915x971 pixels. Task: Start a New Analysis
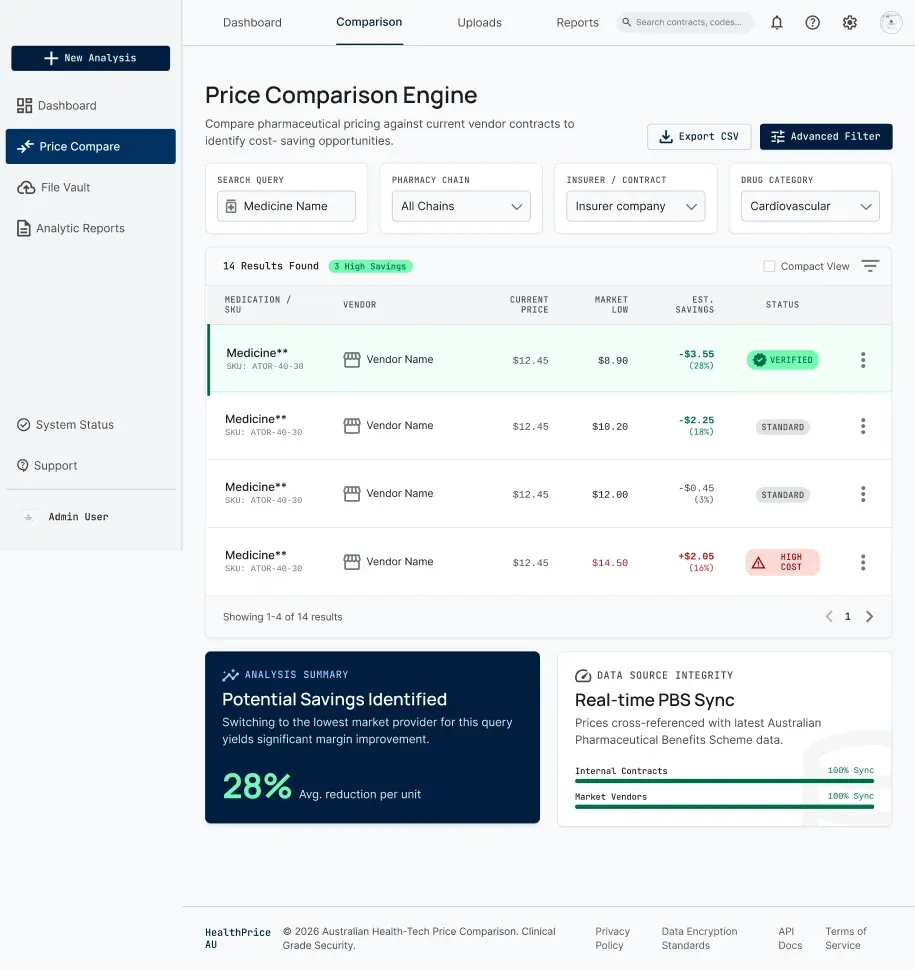click(x=90, y=58)
